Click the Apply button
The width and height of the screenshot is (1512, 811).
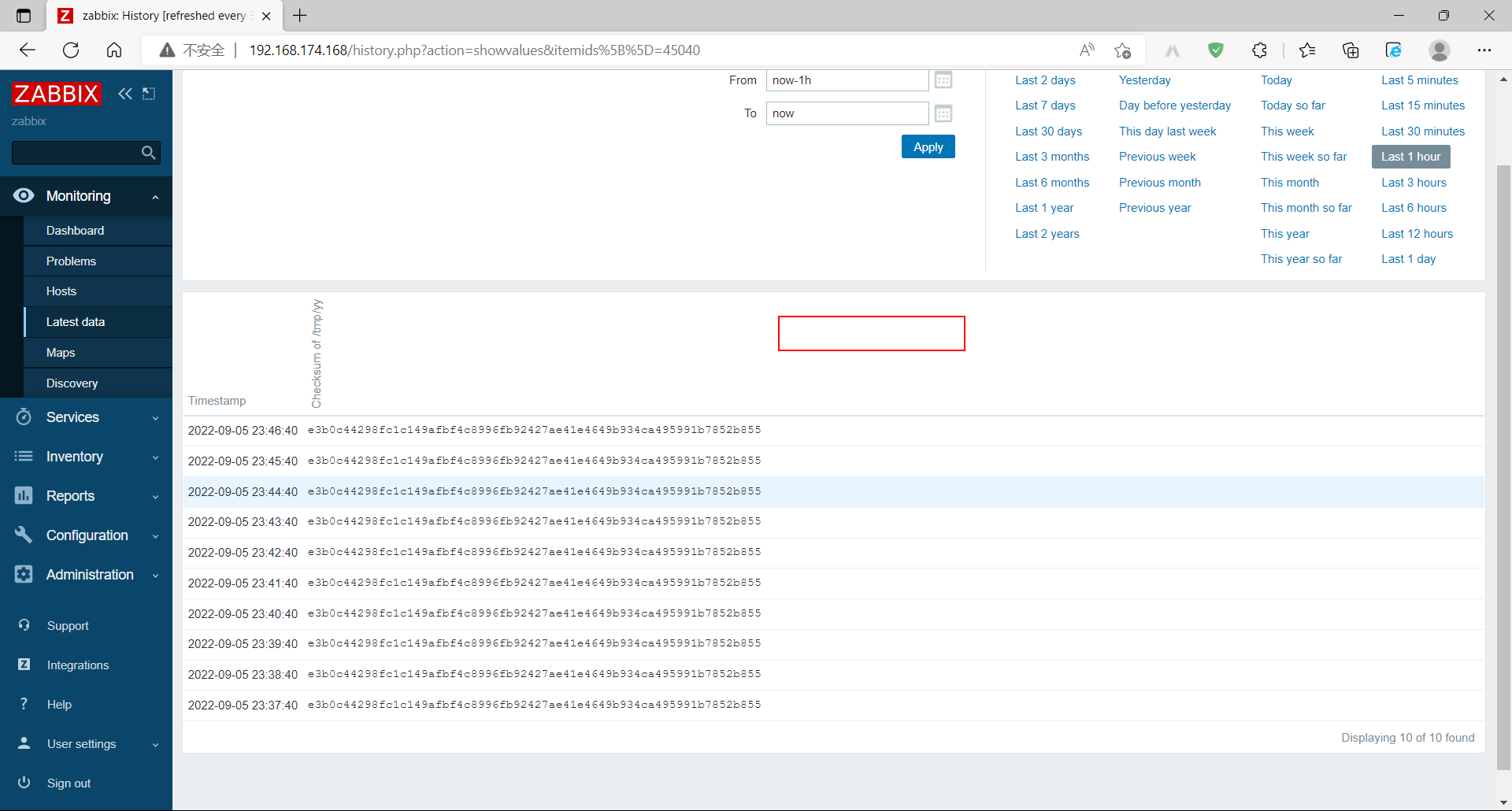click(x=928, y=147)
